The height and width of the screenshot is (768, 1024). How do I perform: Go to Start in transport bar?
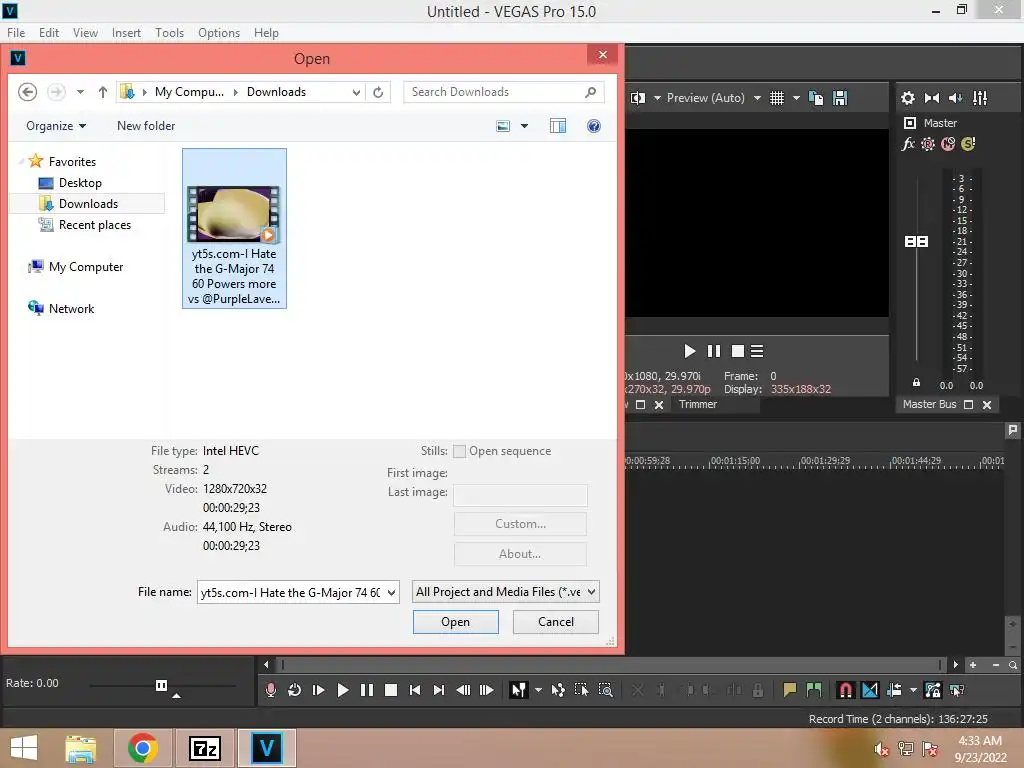pos(415,690)
